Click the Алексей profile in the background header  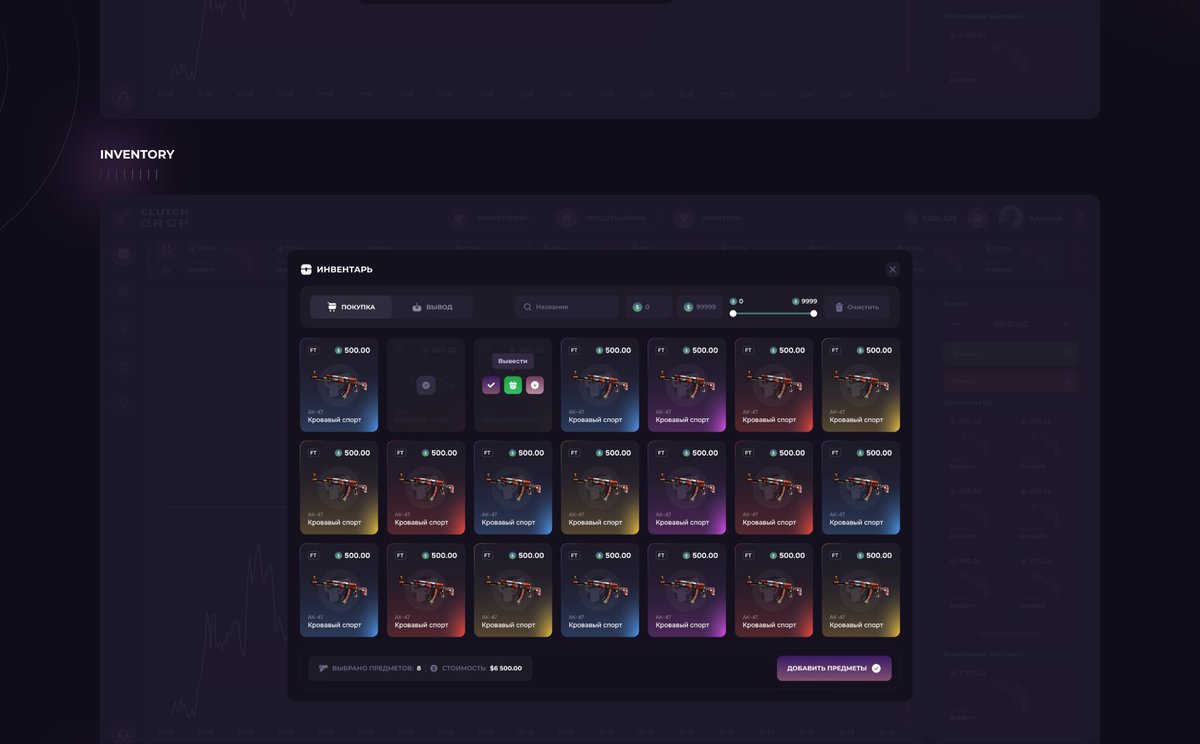[x=1032, y=218]
